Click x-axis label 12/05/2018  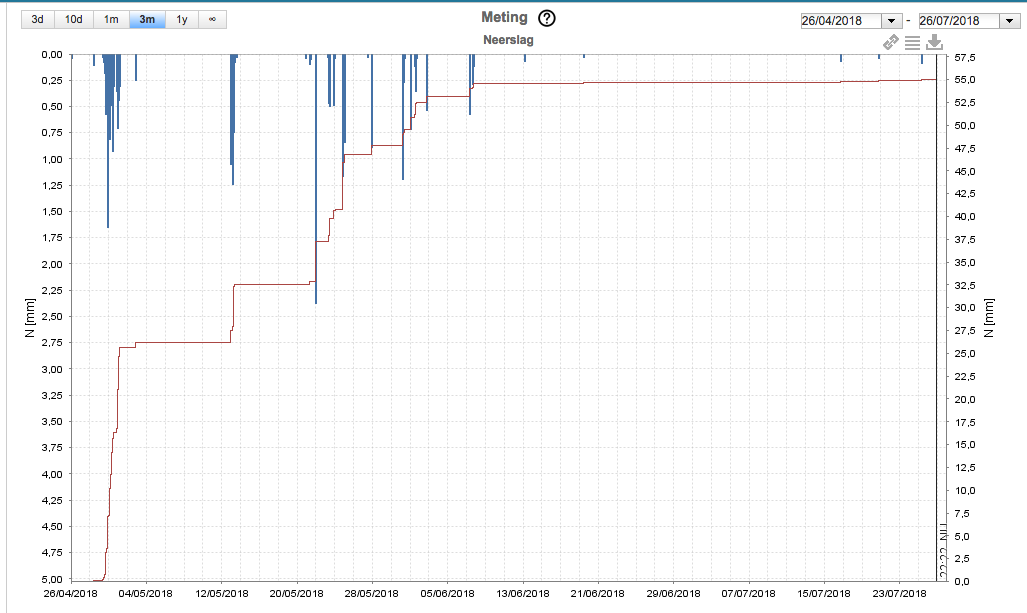[x=221, y=593]
